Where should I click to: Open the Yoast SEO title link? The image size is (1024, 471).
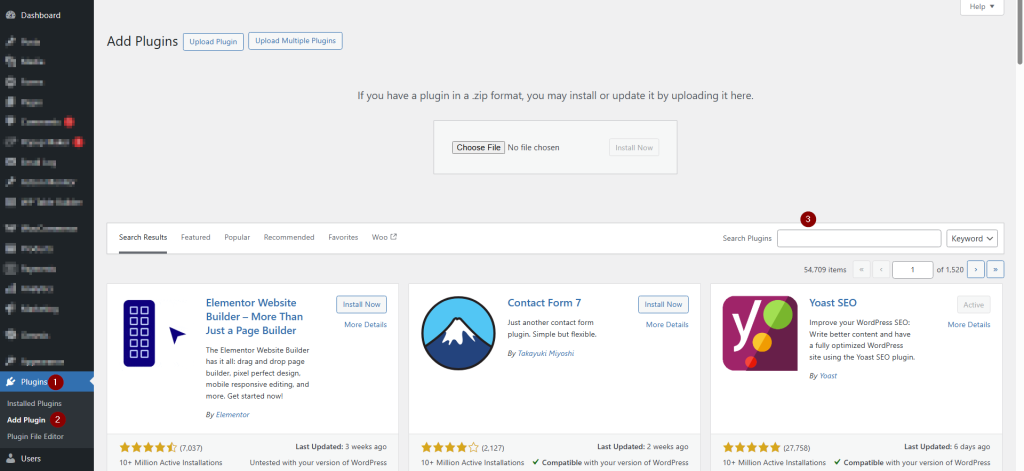[x=833, y=303]
